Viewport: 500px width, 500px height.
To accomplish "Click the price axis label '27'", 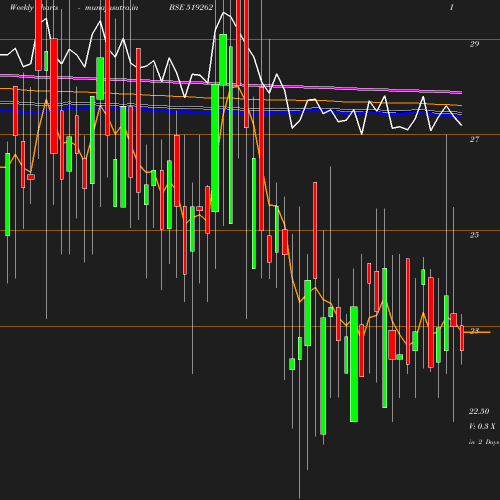I will (474, 139).
